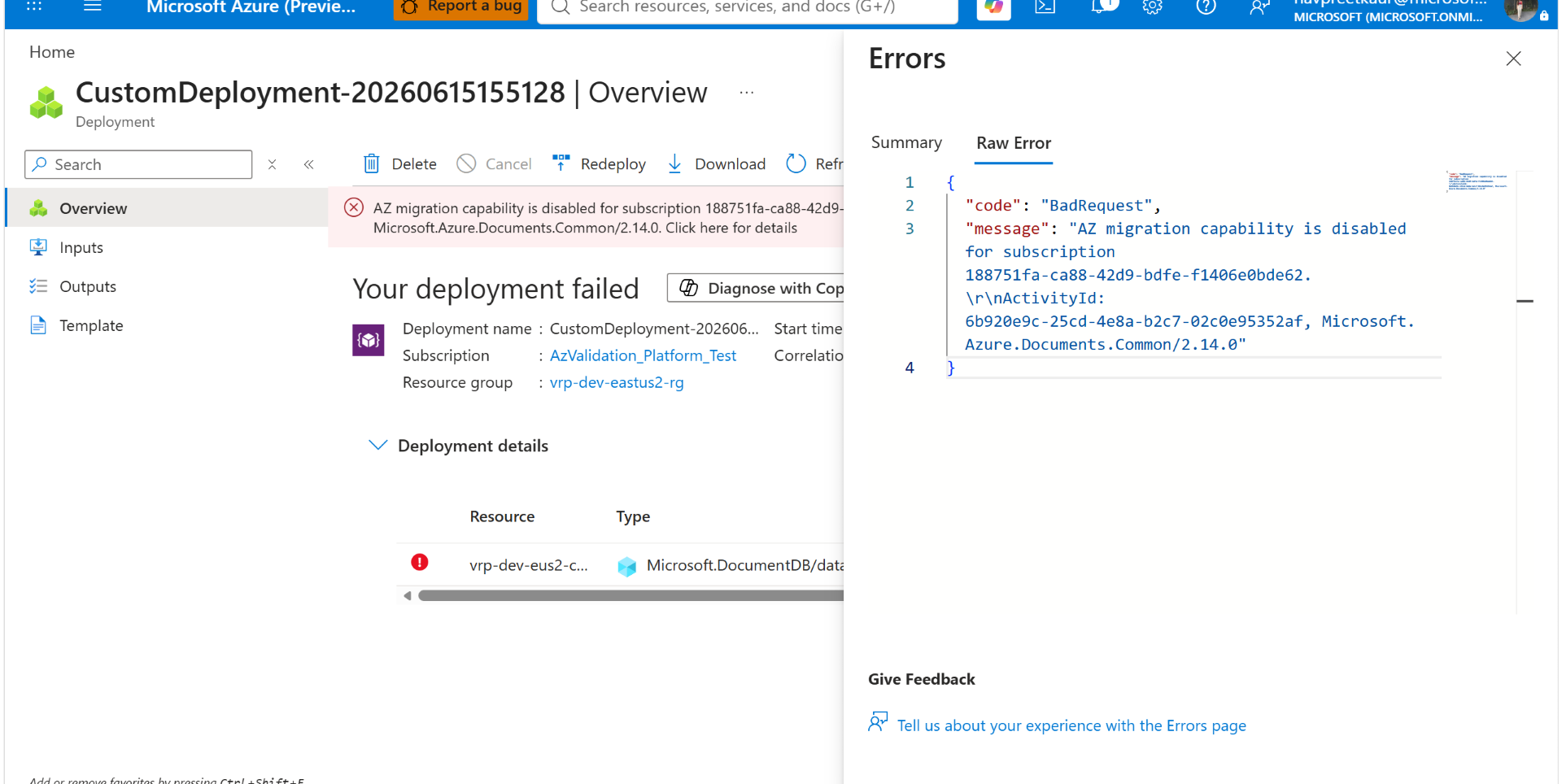The image size is (1562, 784).
Task: Click the Microsoft.DocumentDB type icon
Action: click(626, 566)
